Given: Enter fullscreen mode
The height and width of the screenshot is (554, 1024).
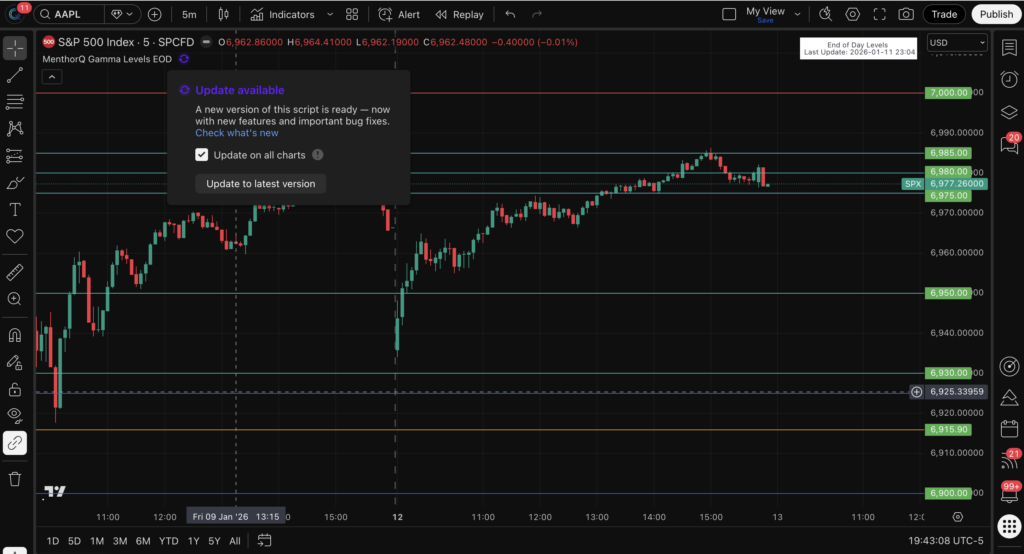Looking at the screenshot, I should coord(880,14).
